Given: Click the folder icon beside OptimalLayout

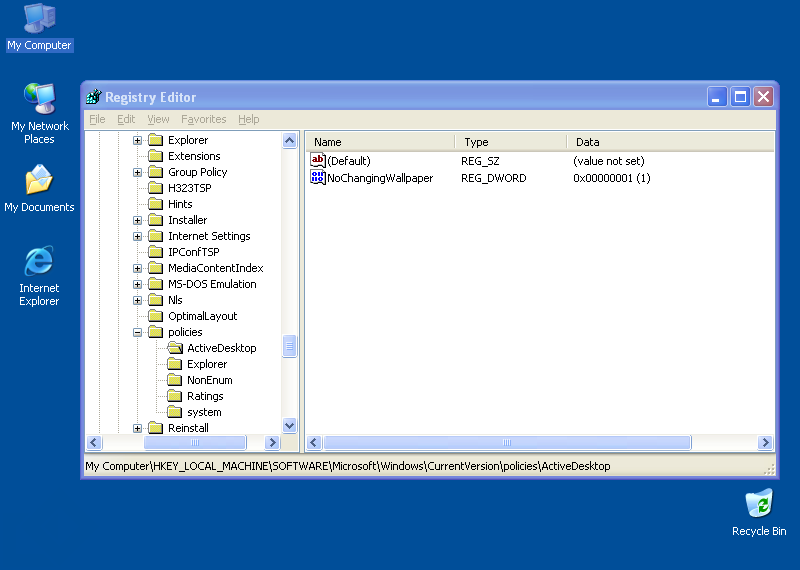Looking at the screenshot, I should tap(156, 316).
